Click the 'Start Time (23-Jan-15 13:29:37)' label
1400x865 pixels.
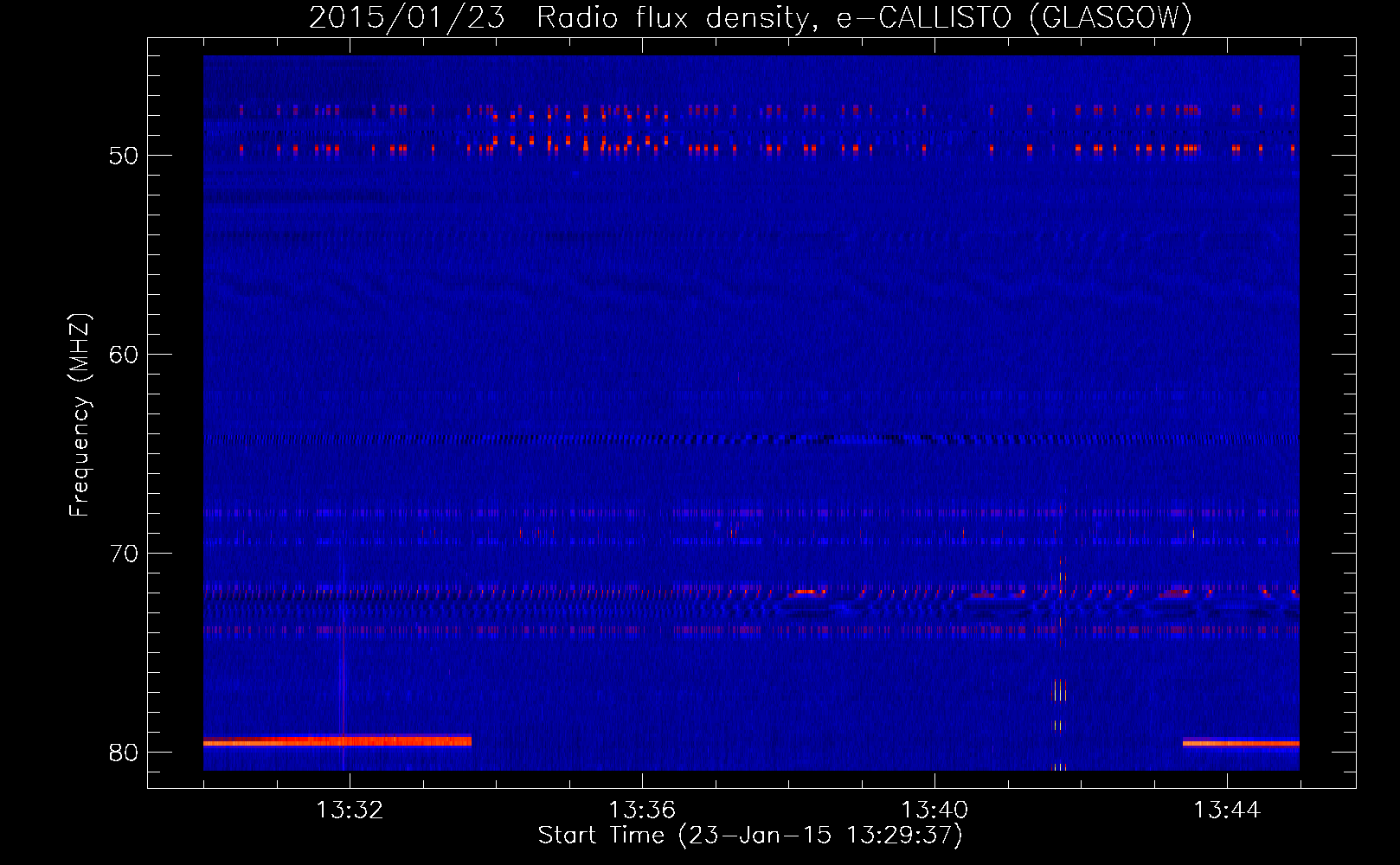[750, 836]
